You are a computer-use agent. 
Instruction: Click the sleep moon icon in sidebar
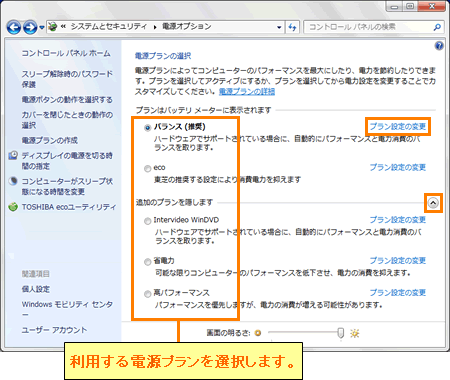pos(13,181)
